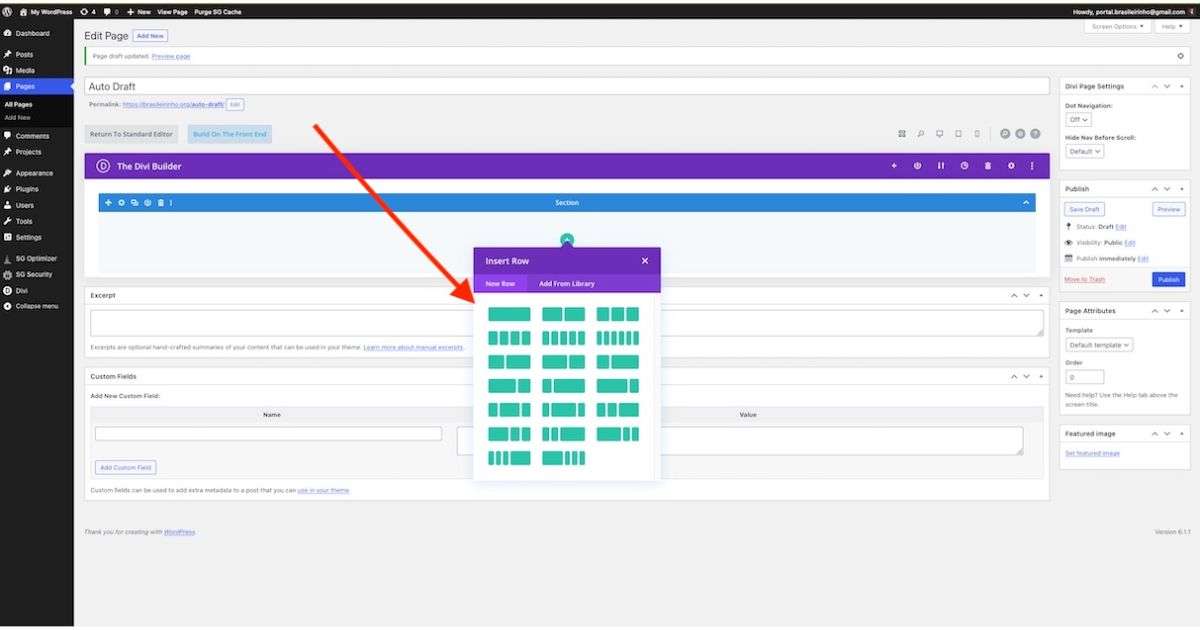Open the Dot Navigation dropdown
The width and height of the screenshot is (1200, 630).
click(x=1078, y=119)
